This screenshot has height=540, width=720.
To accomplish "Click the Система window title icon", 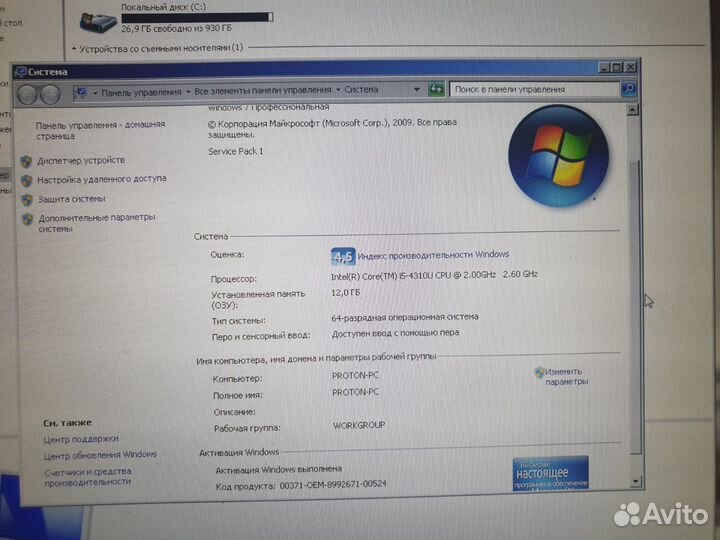I will point(21,72).
